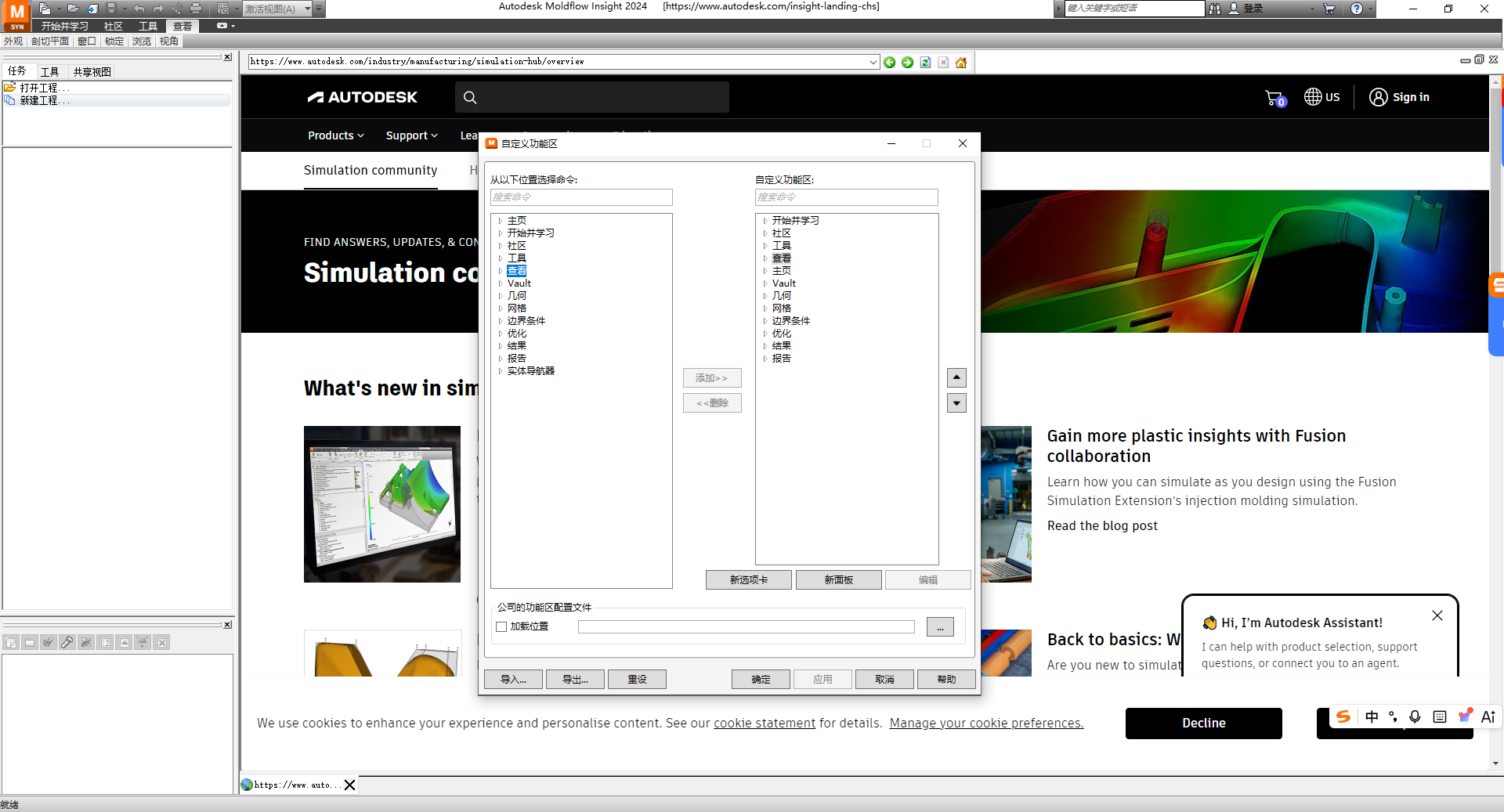Open the 激活视图(A) dropdown
Image resolution: width=1504 pixels, height=812 pixels.
coord(308,9)
